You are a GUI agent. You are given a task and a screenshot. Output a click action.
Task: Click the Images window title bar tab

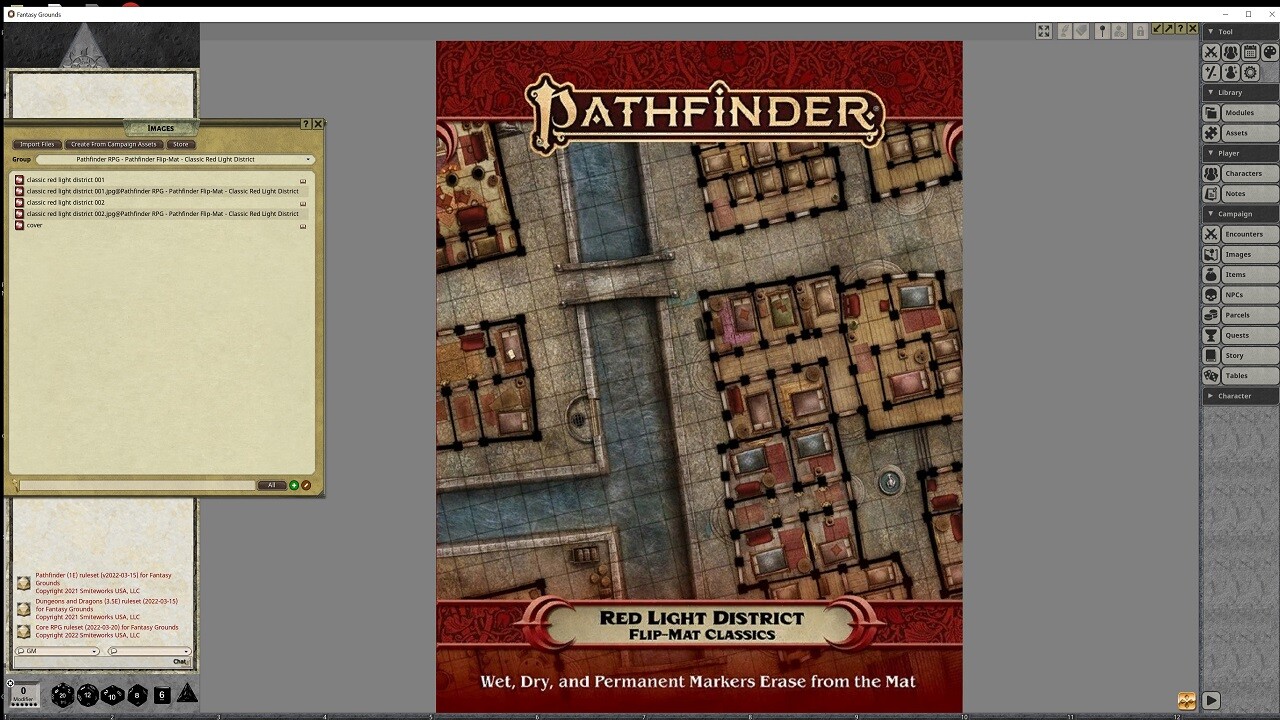[x=160, y=128]
